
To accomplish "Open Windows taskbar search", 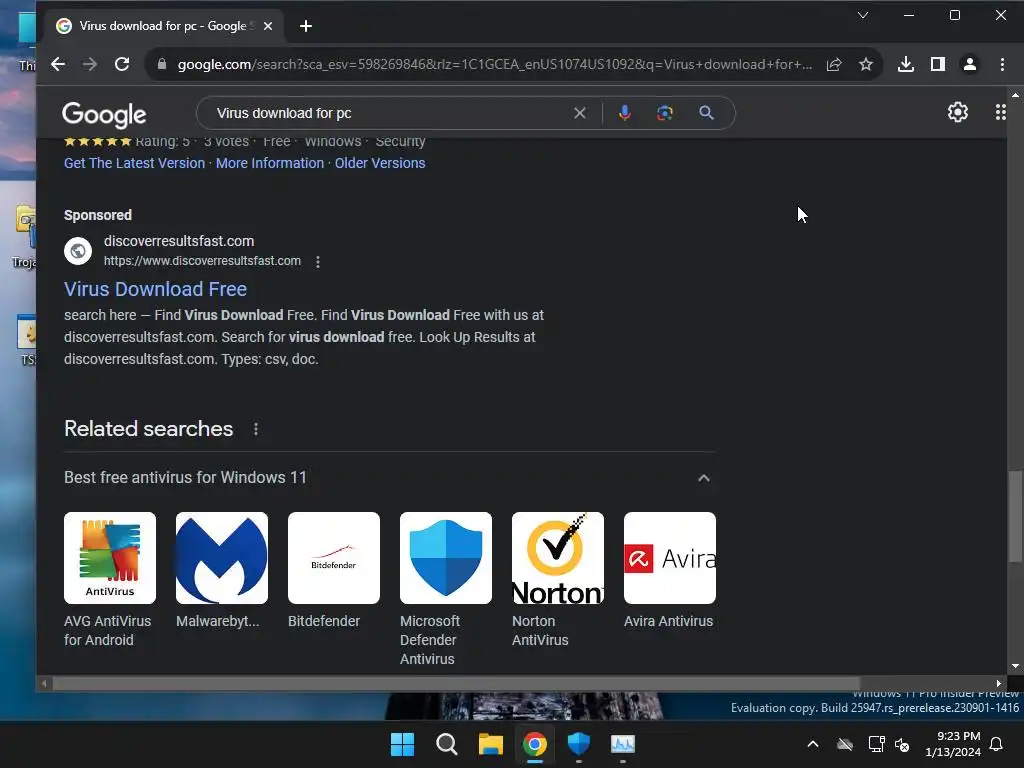I will (x=447, y=744).
